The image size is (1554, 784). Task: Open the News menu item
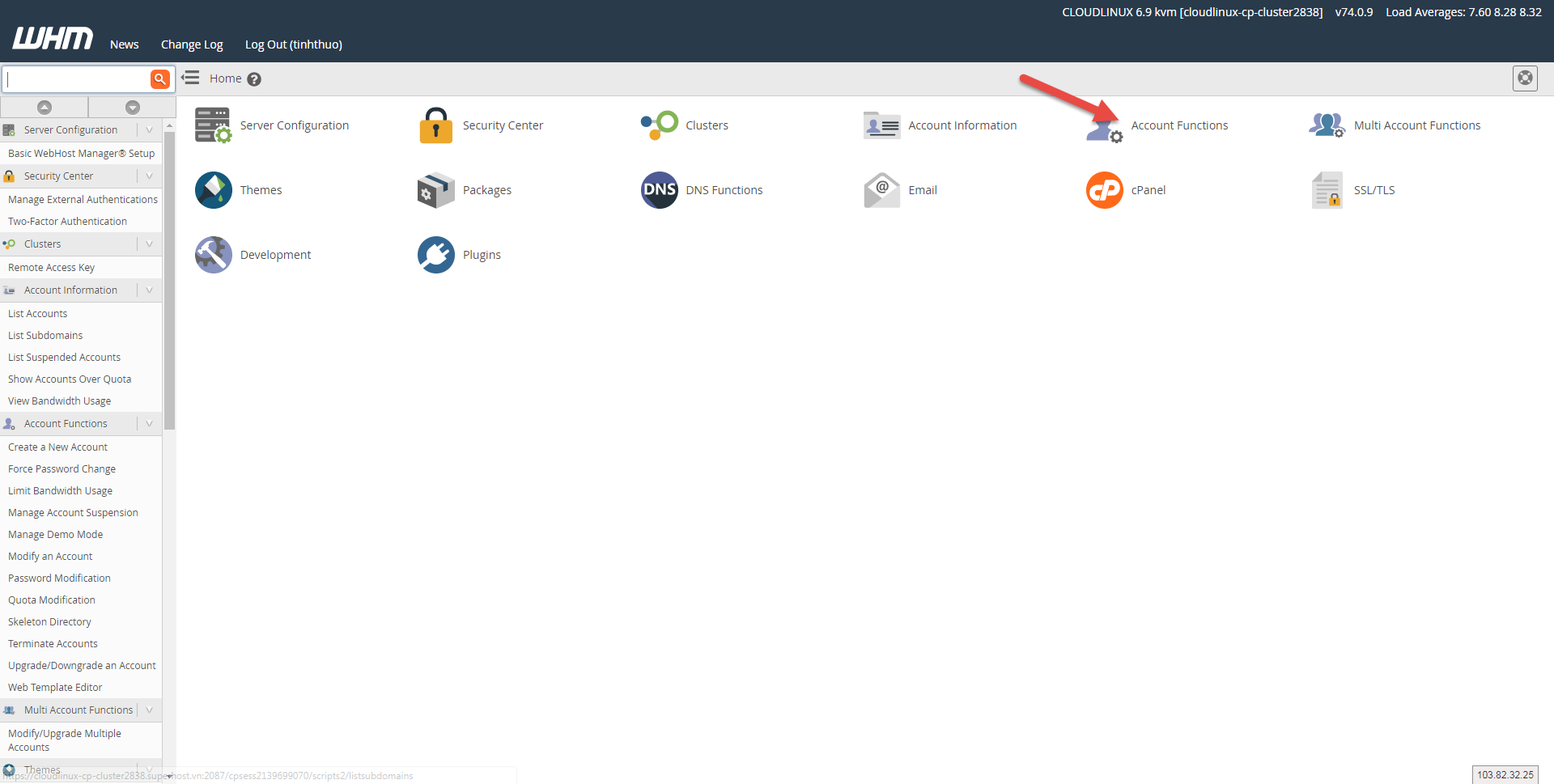124,44
